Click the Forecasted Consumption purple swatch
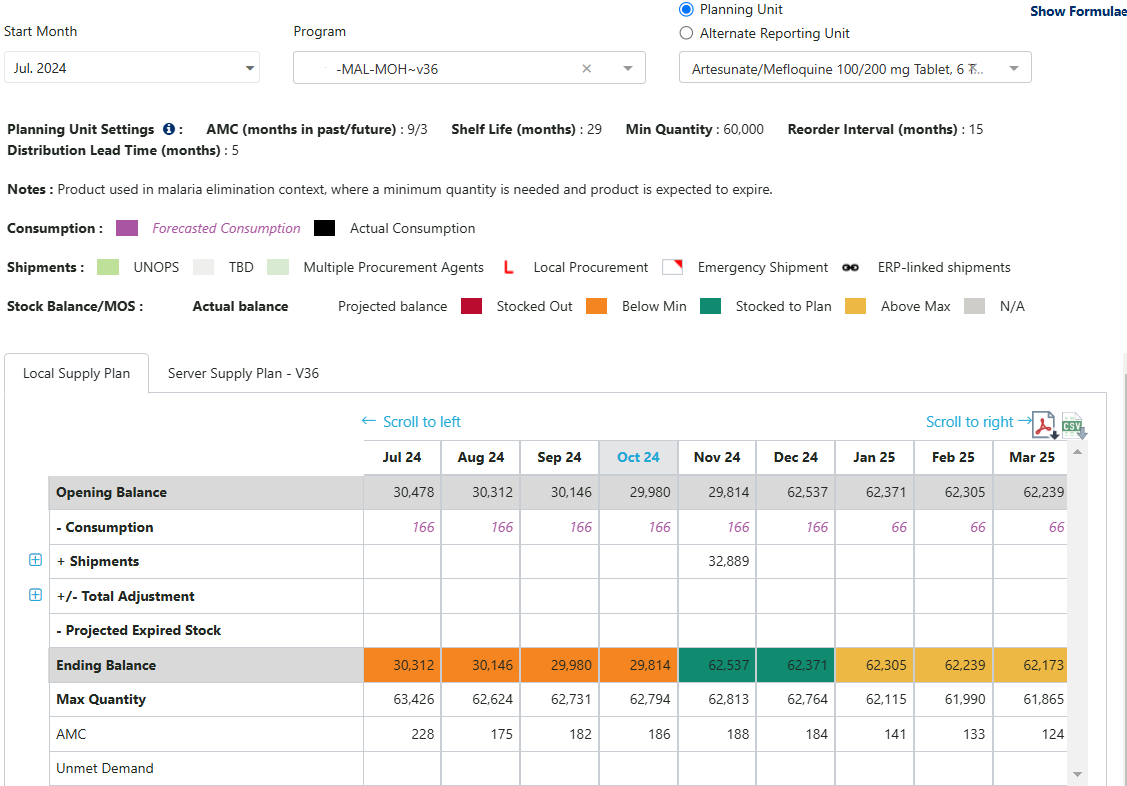 (127, 228)
